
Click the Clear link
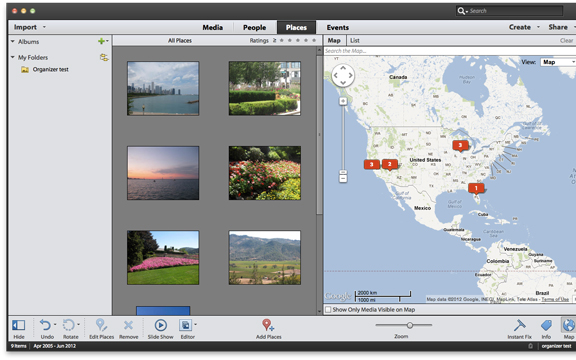click(x=566, y=40)
